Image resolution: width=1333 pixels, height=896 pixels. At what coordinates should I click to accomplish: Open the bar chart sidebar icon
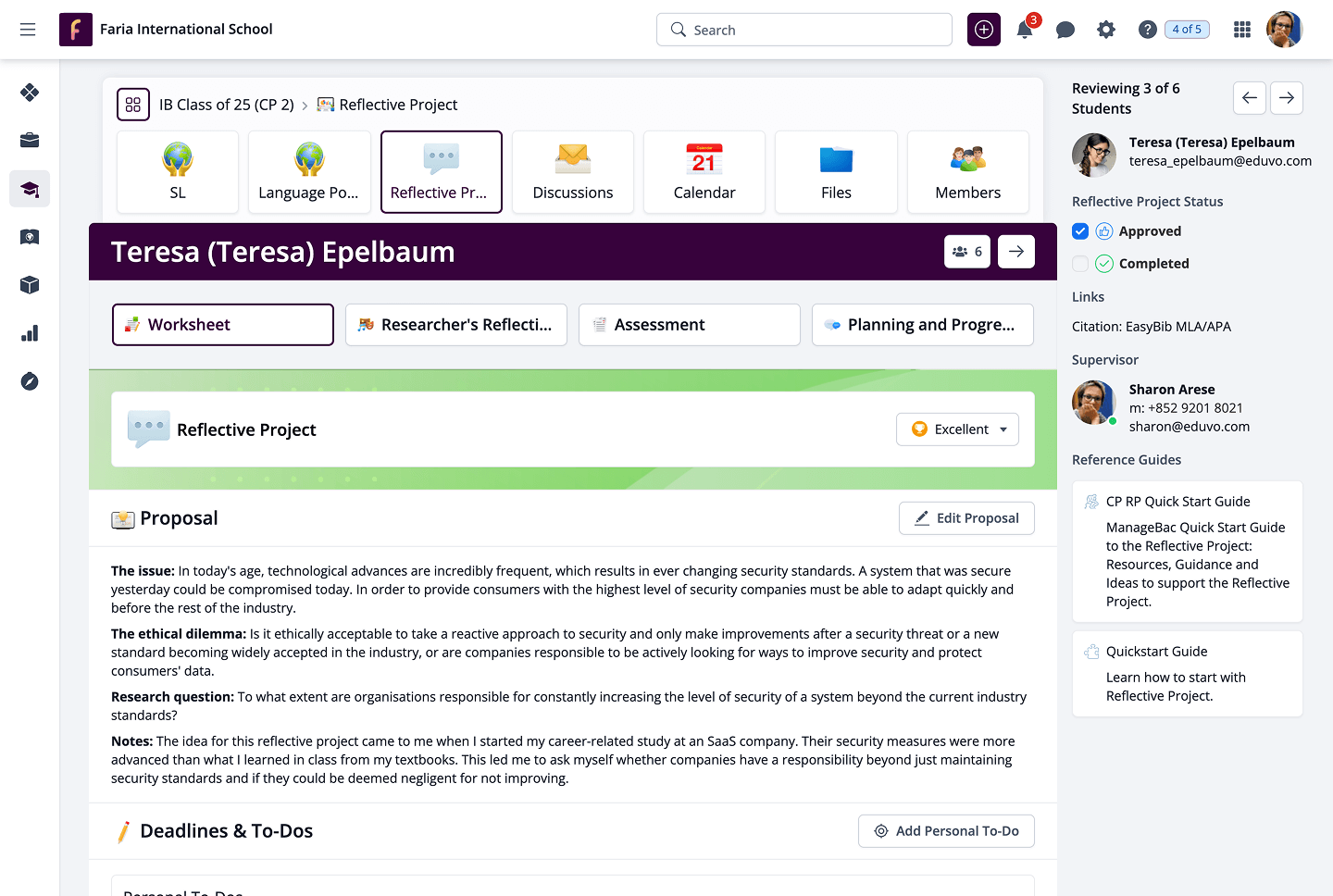[30, 333]
